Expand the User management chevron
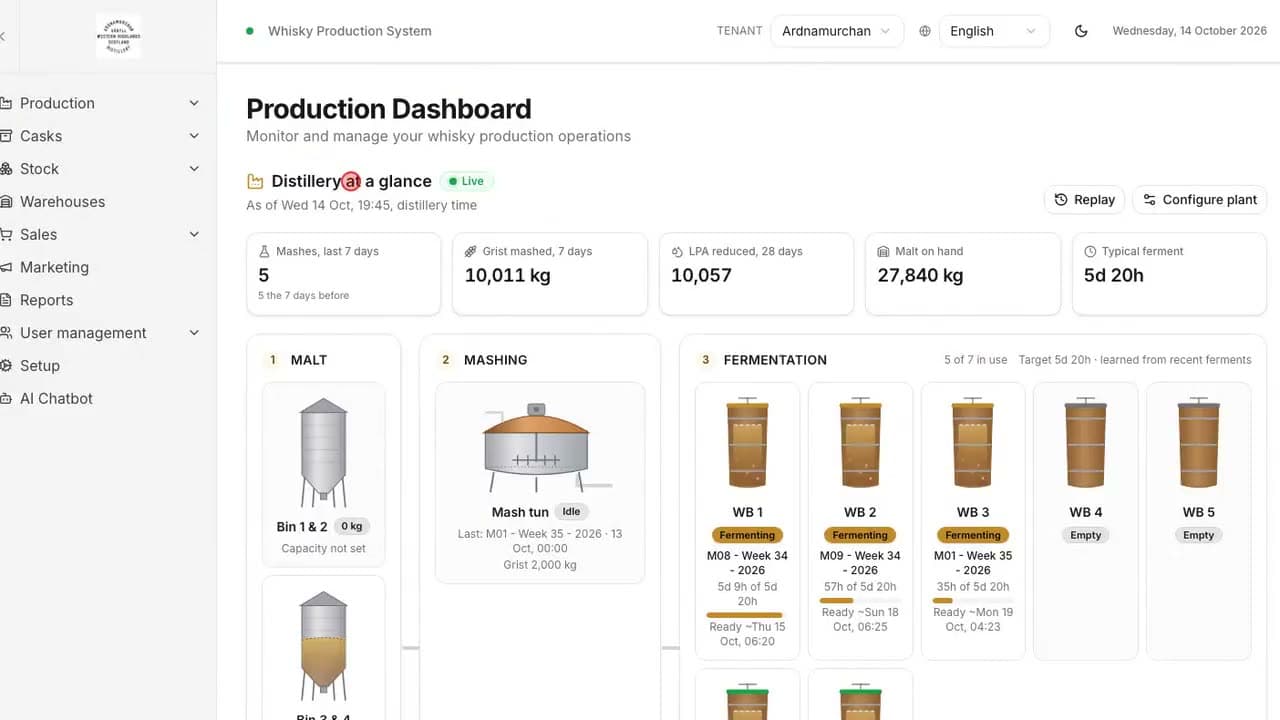Screen dimensions: 1280x720 tap(194, 333)
